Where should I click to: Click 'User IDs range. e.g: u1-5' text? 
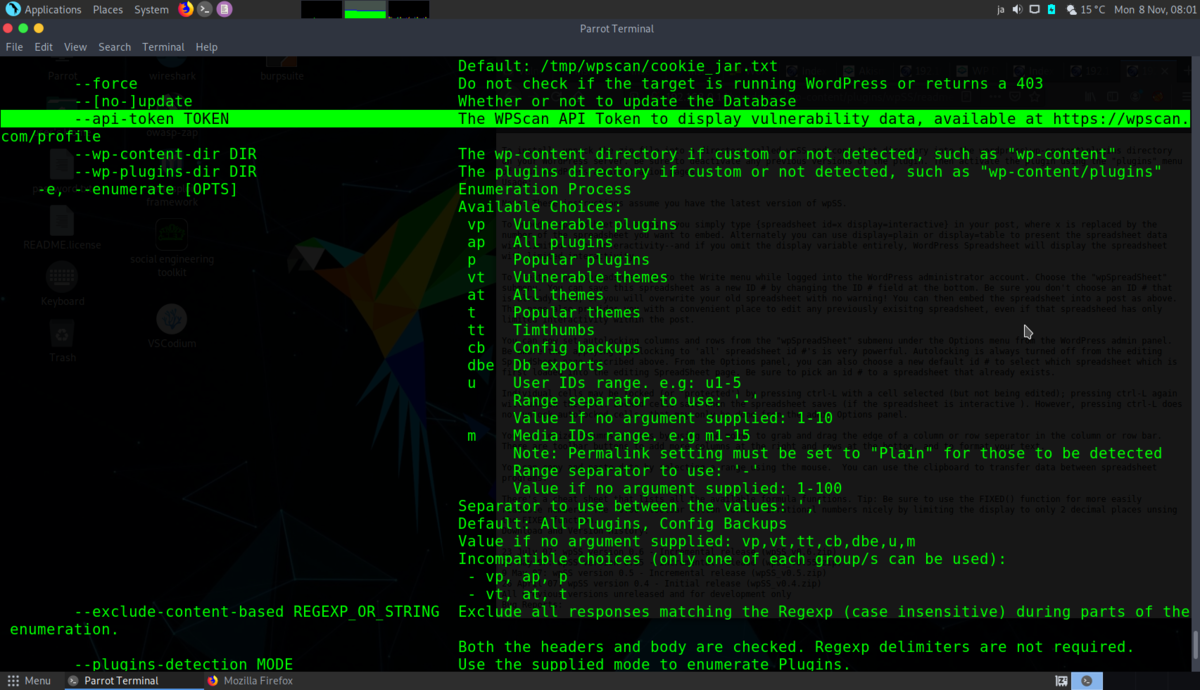click(627, 382)
